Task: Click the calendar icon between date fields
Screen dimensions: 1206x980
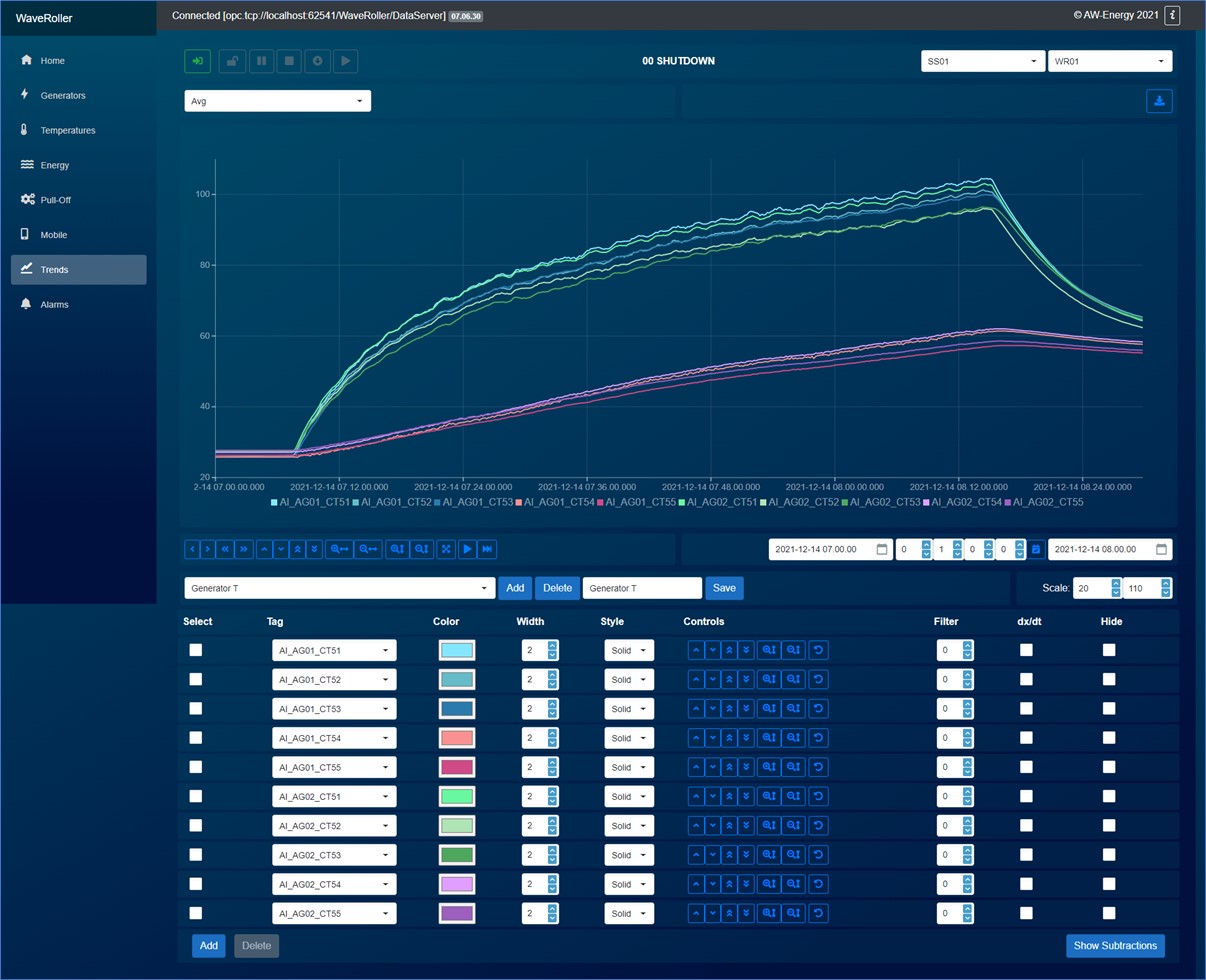Action: coord(1036,549)
